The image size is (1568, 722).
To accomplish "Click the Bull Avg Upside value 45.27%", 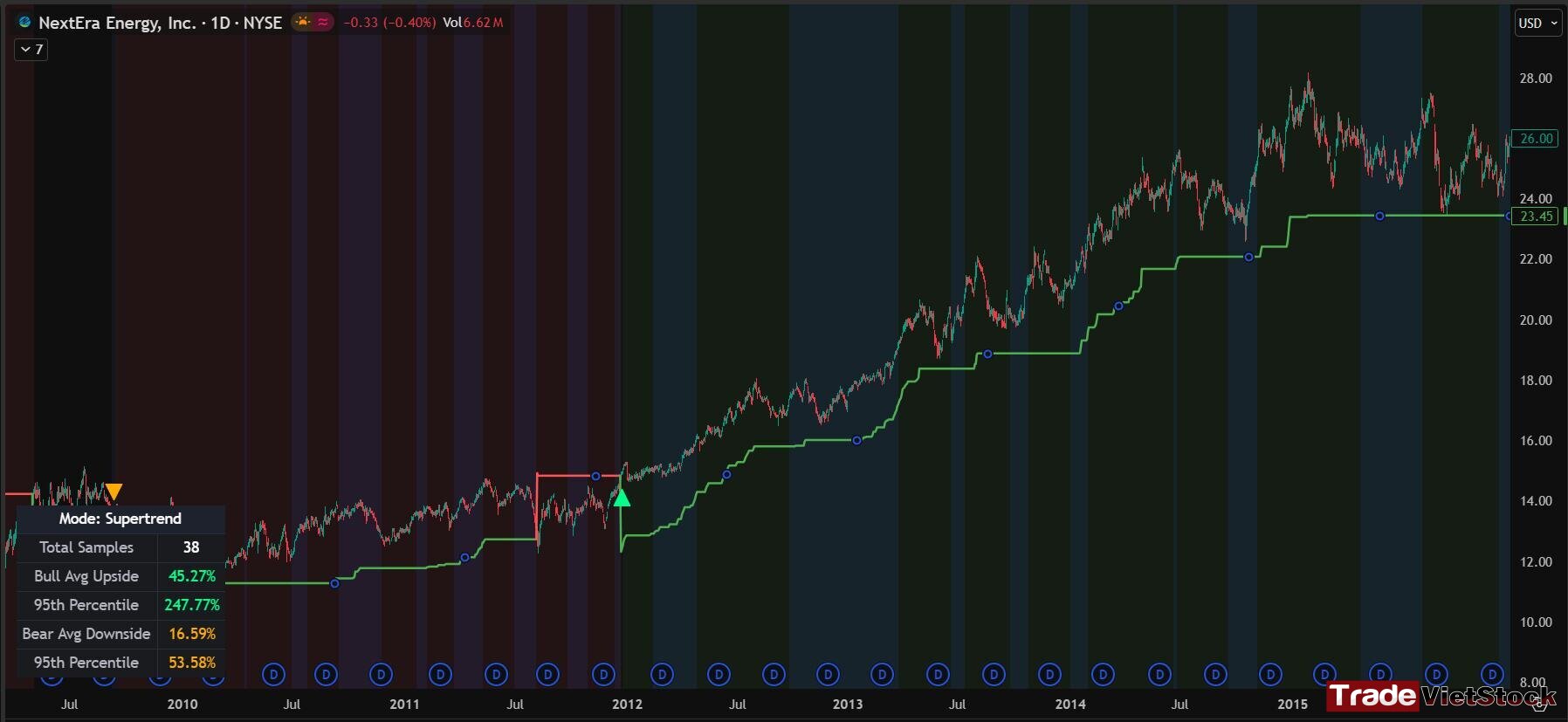I will pyautogui.click(x=192, y=576).
